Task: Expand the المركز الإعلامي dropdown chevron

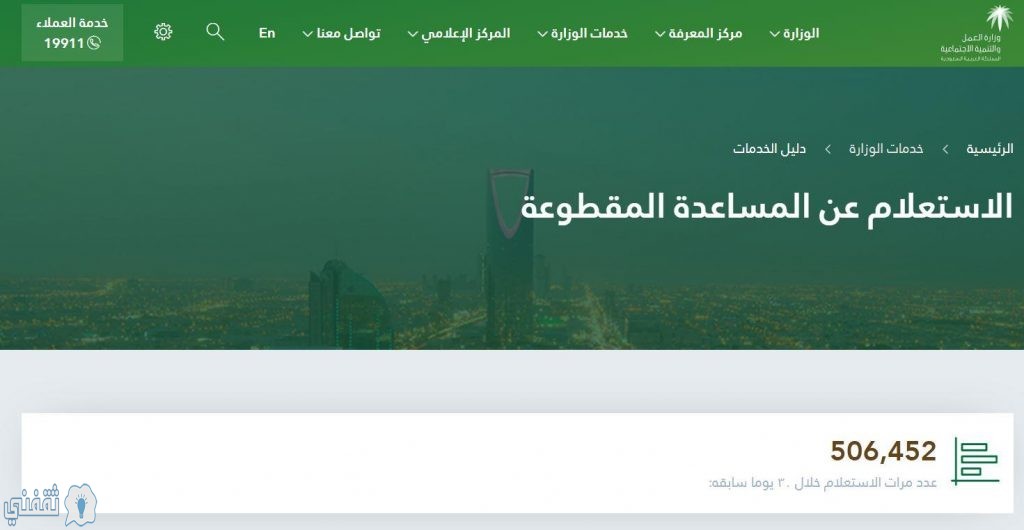Action: [x=413, y=34]
